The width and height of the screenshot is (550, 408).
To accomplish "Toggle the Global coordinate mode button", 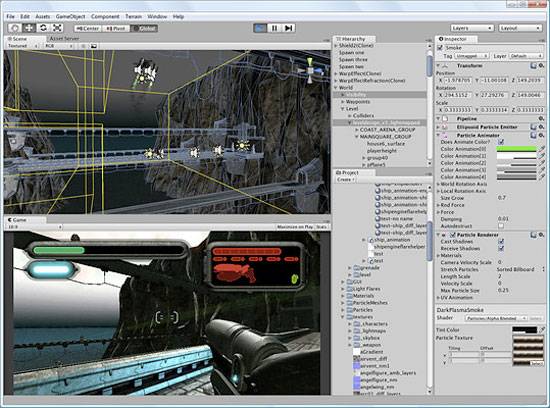I will (x=144, y=28).
